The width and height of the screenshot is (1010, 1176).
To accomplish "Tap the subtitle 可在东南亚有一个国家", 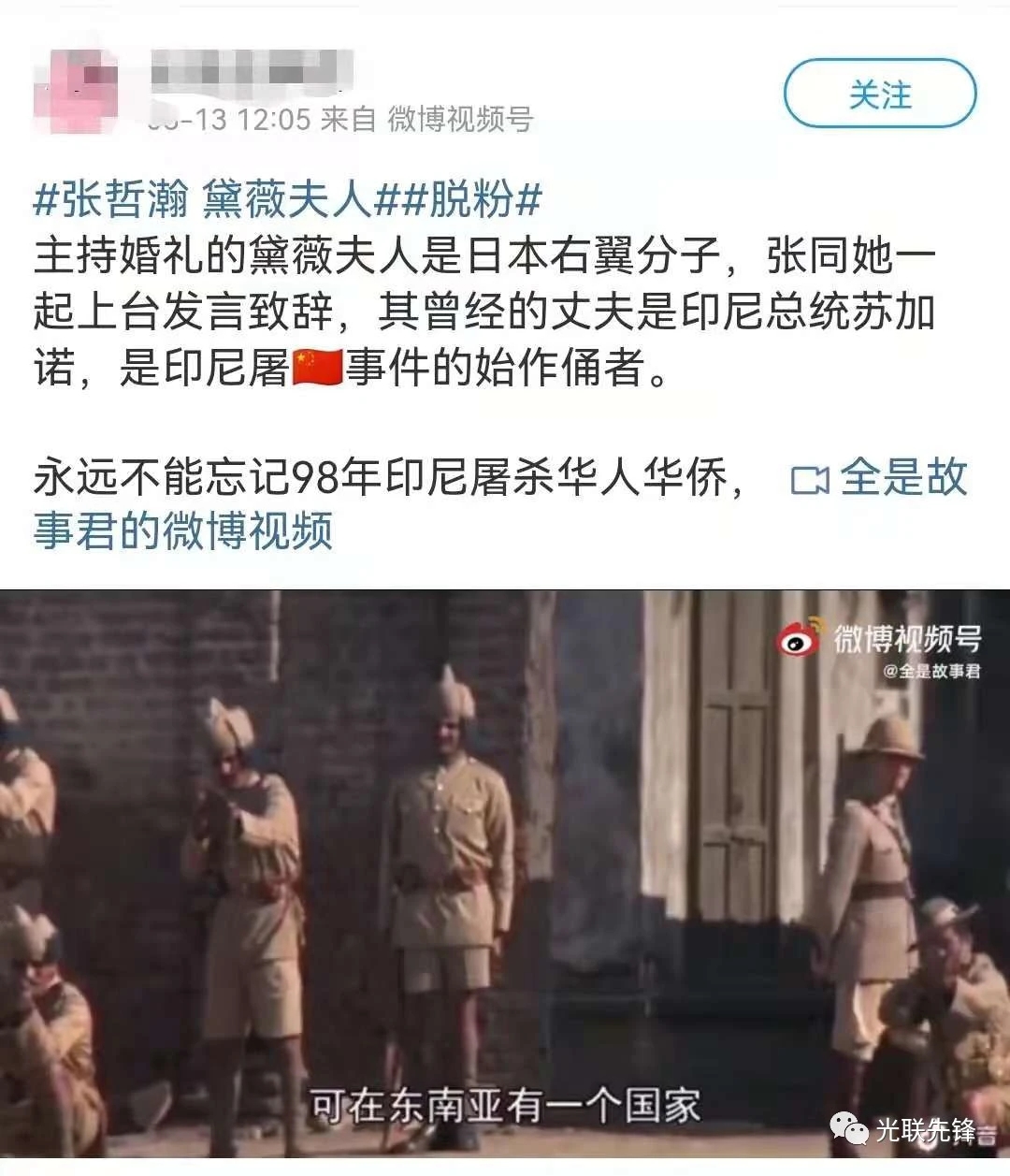I will coord(505,1107).
